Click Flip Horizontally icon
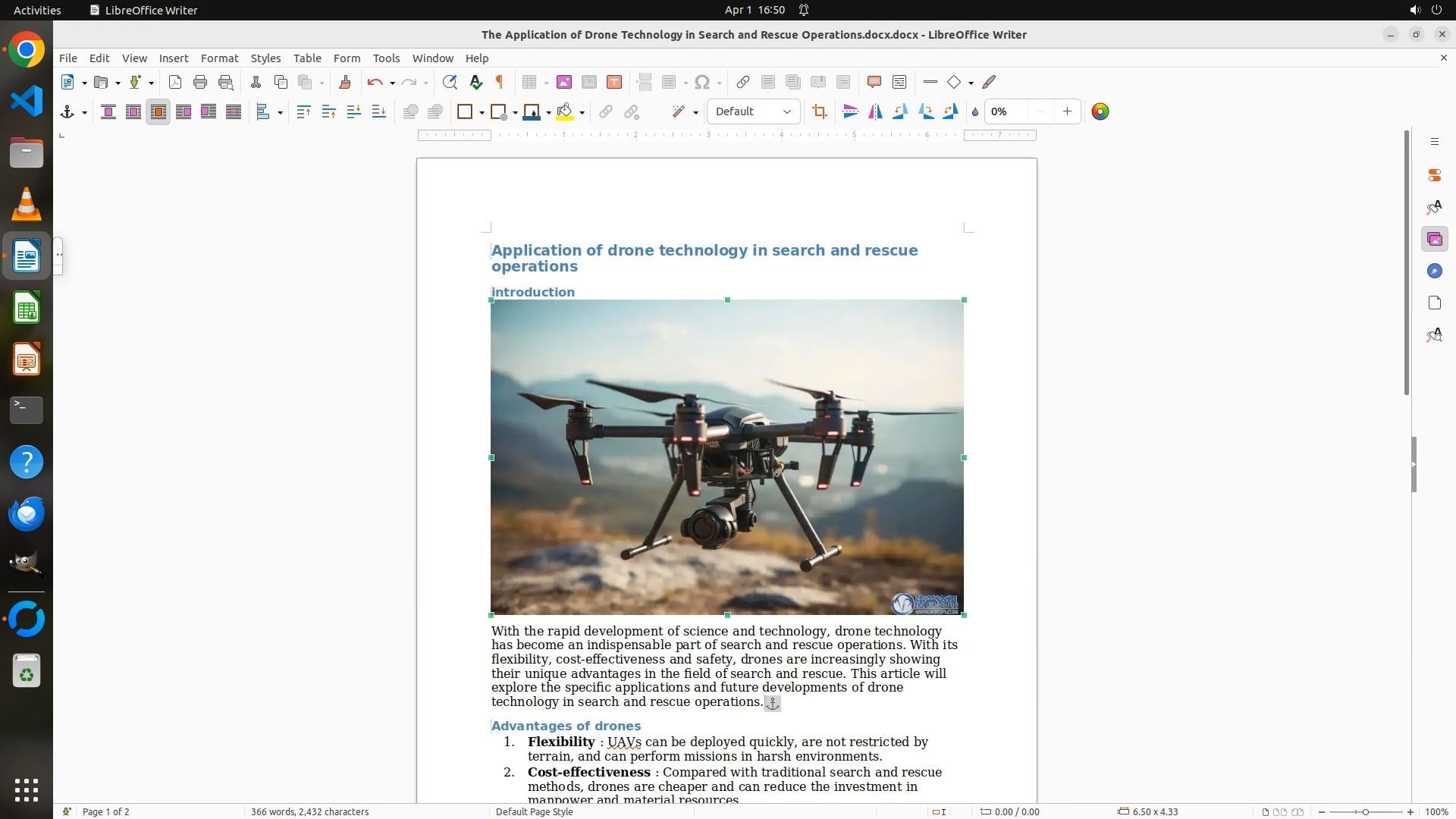This screenshot has height=819, width=1456. 875,112
